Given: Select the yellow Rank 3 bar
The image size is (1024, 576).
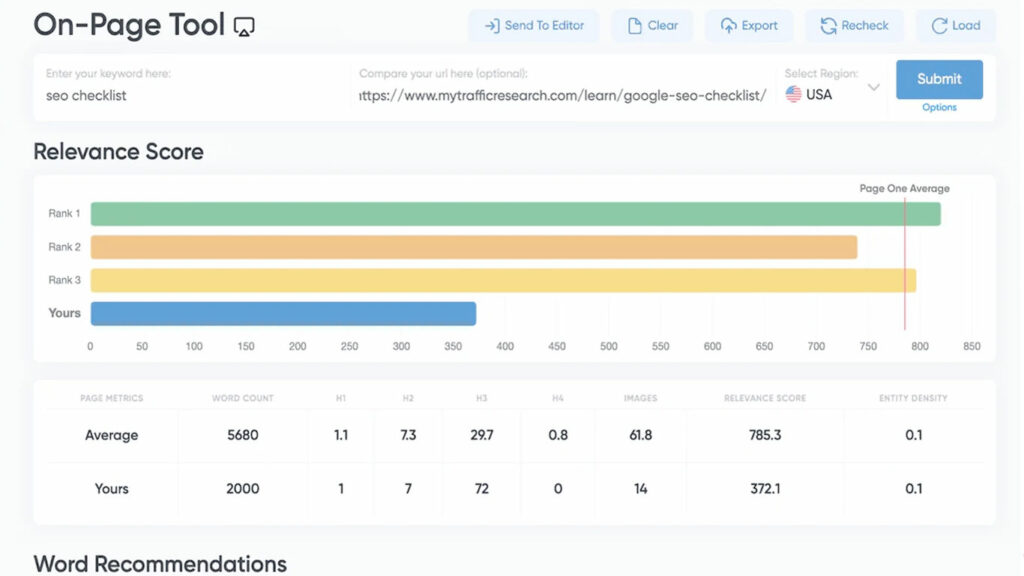Looking at the screenshot, I should point(503,280).
